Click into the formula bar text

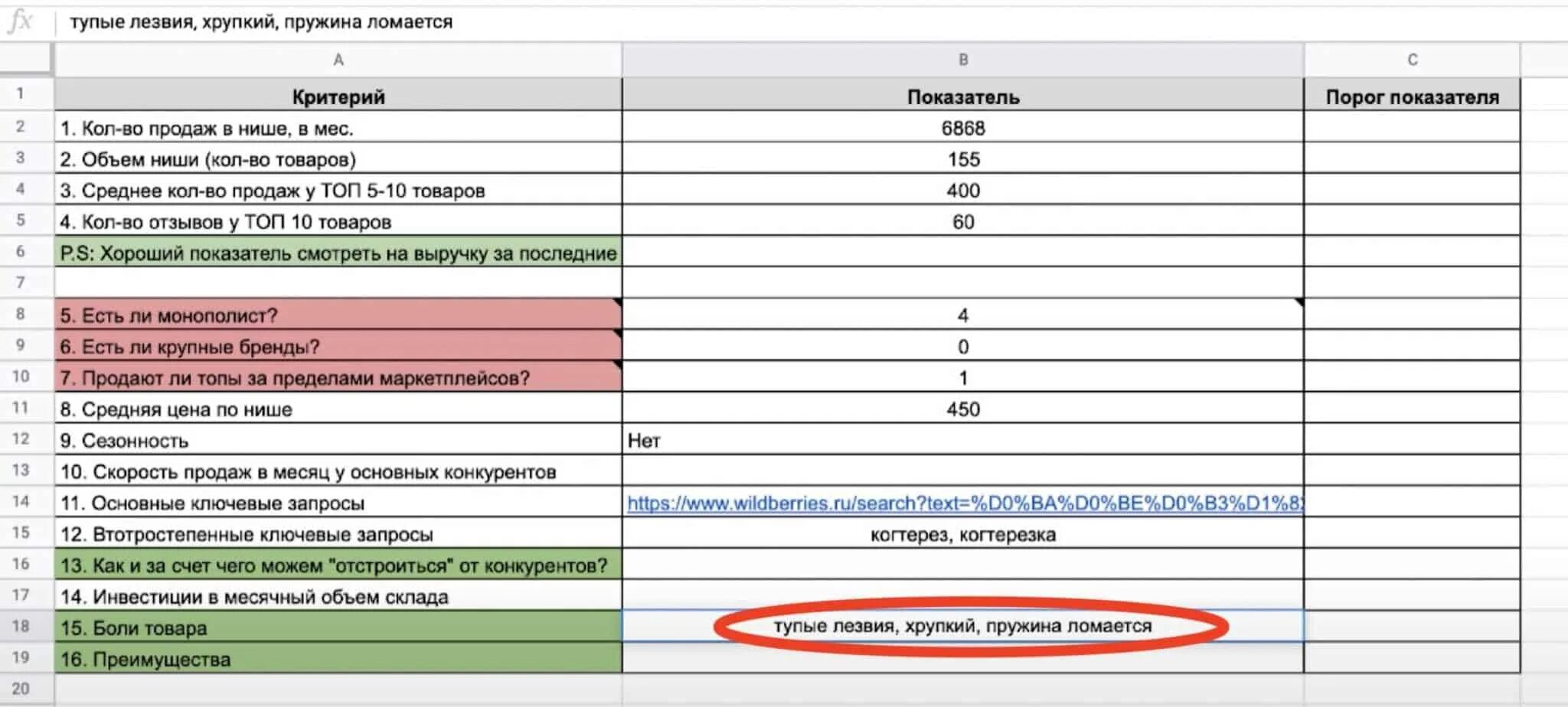point(261,22)
